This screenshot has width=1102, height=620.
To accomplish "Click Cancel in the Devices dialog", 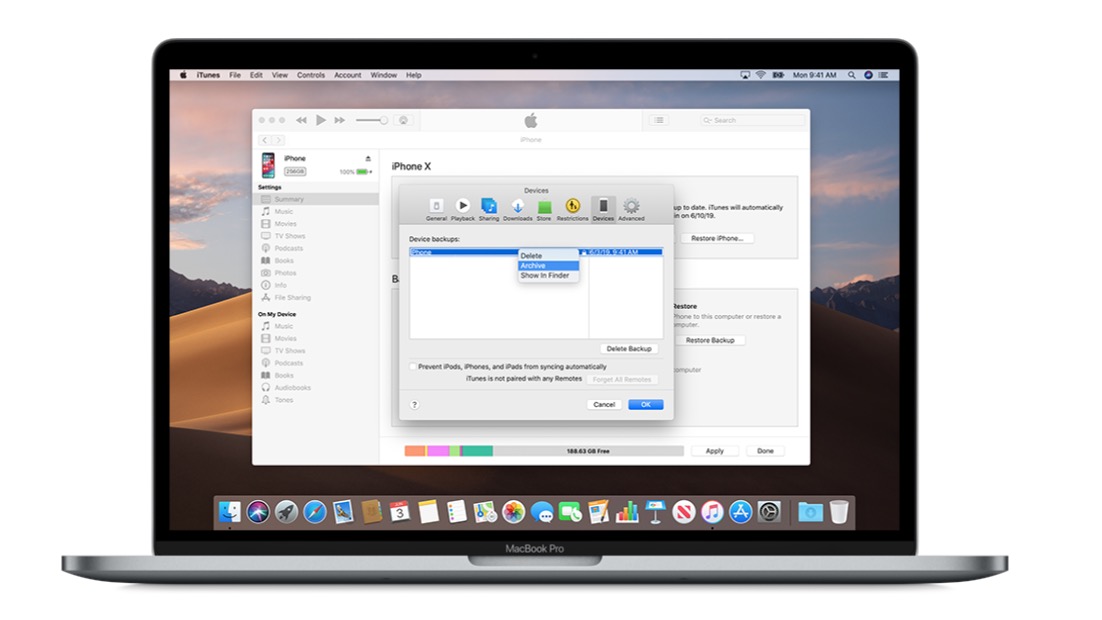I will (604, 404).
